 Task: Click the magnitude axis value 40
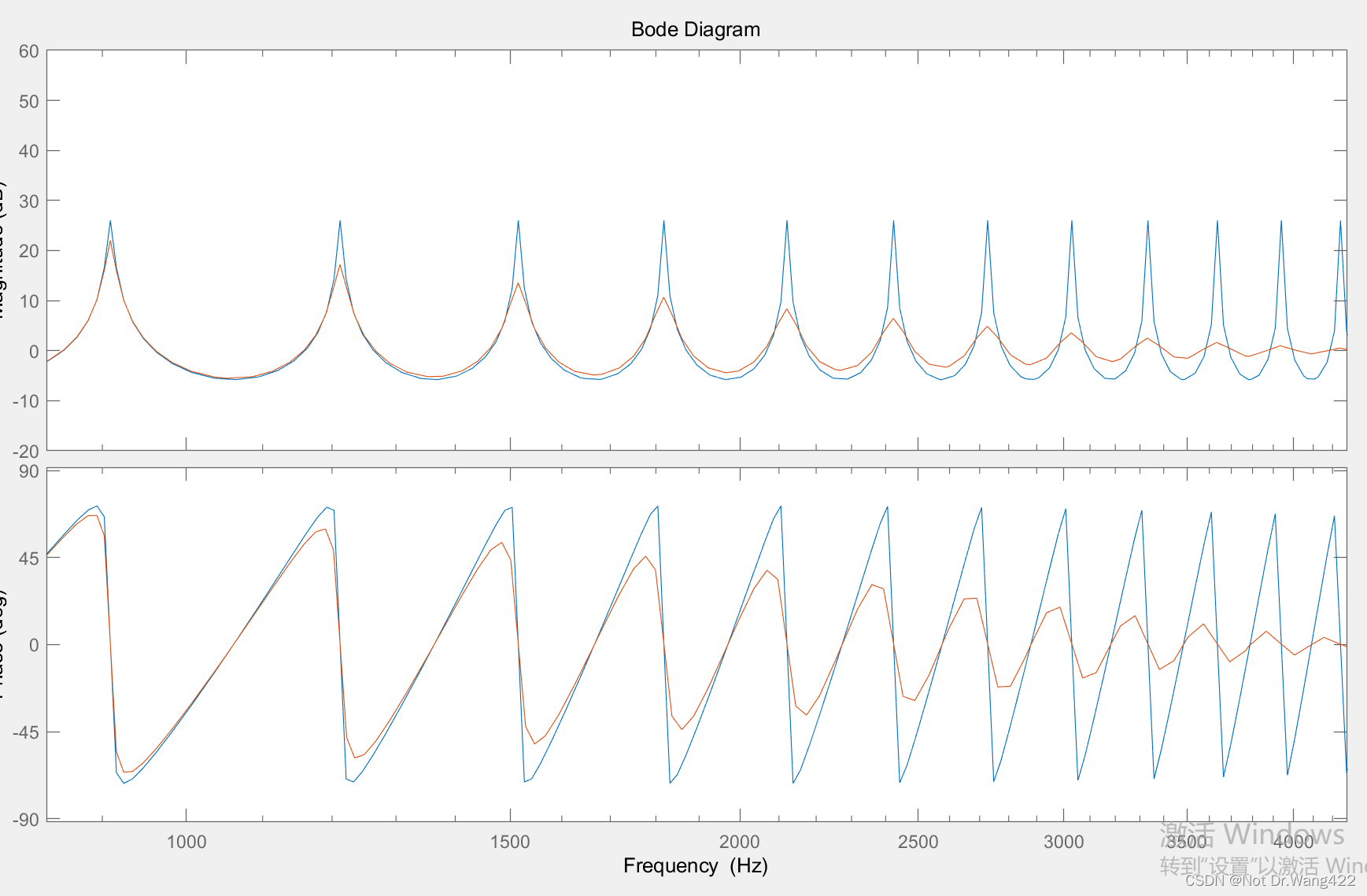(29, 151)
